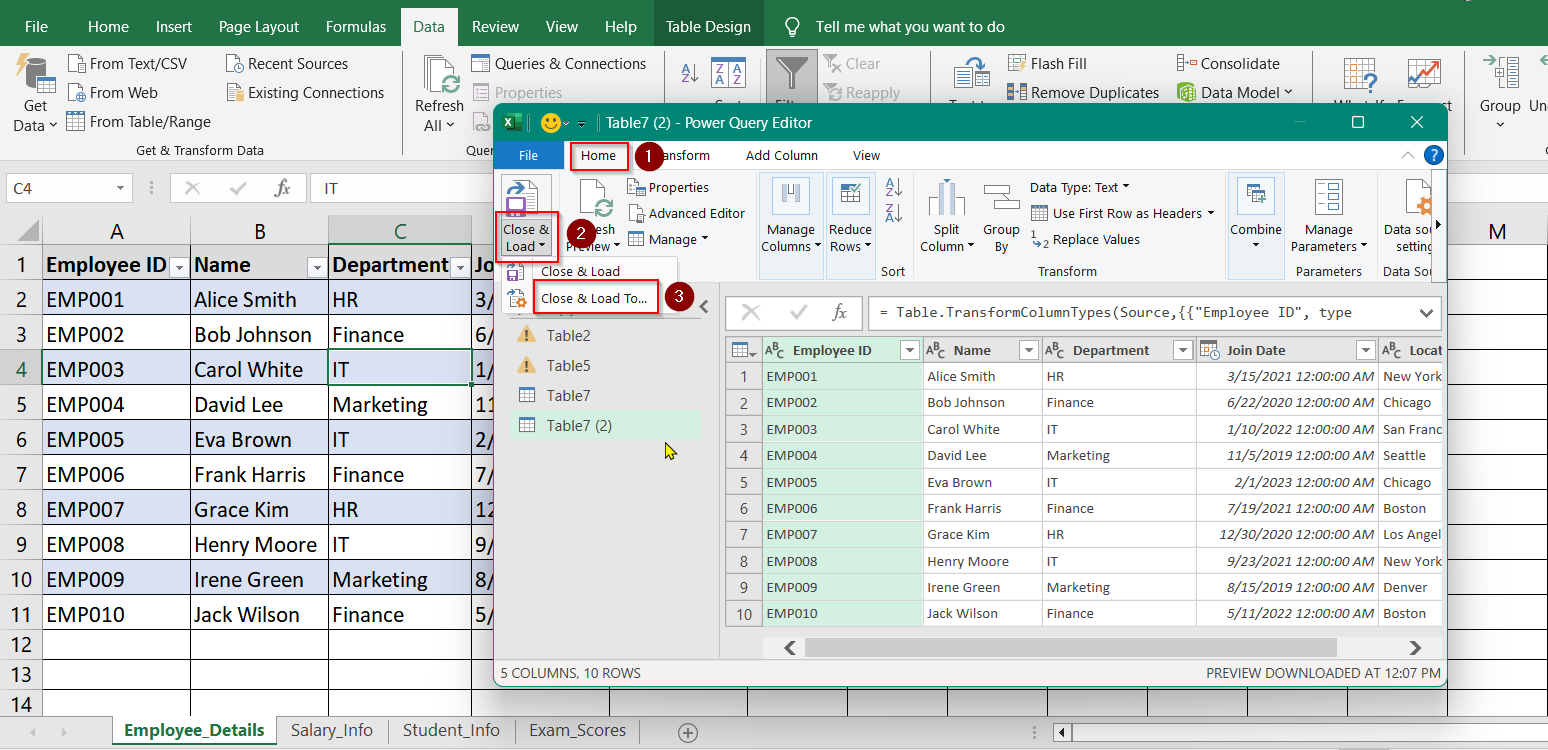Click the Refresh All icon

(x=440, y=74)
